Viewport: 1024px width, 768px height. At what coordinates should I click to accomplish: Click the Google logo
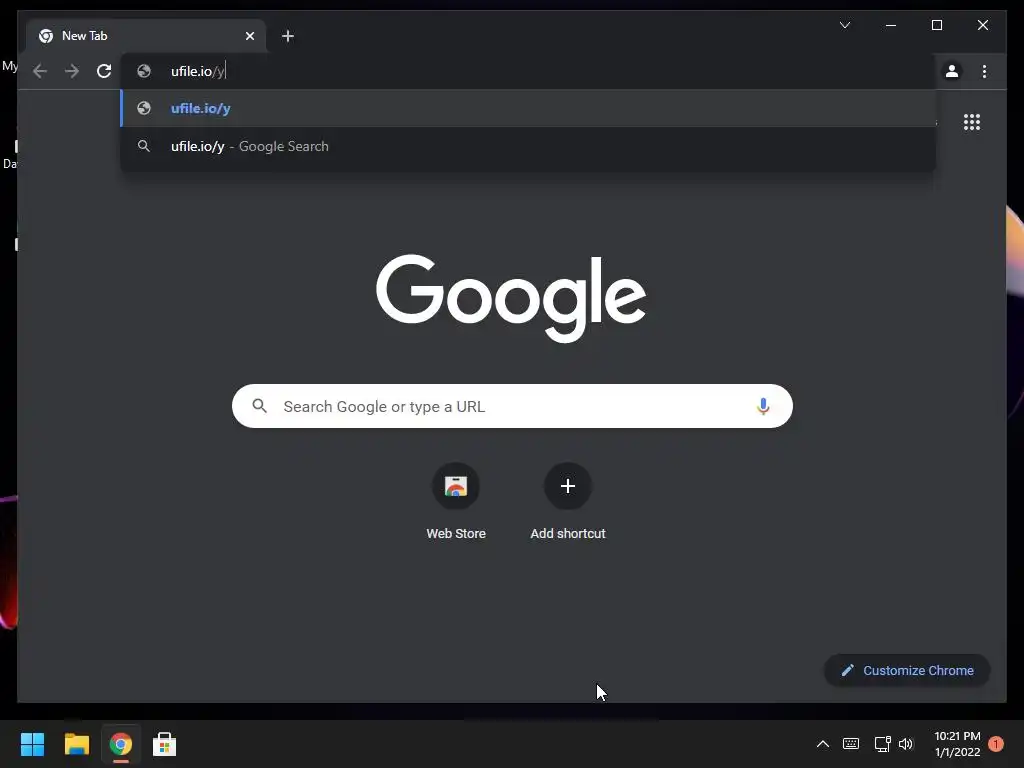[511, 298]
